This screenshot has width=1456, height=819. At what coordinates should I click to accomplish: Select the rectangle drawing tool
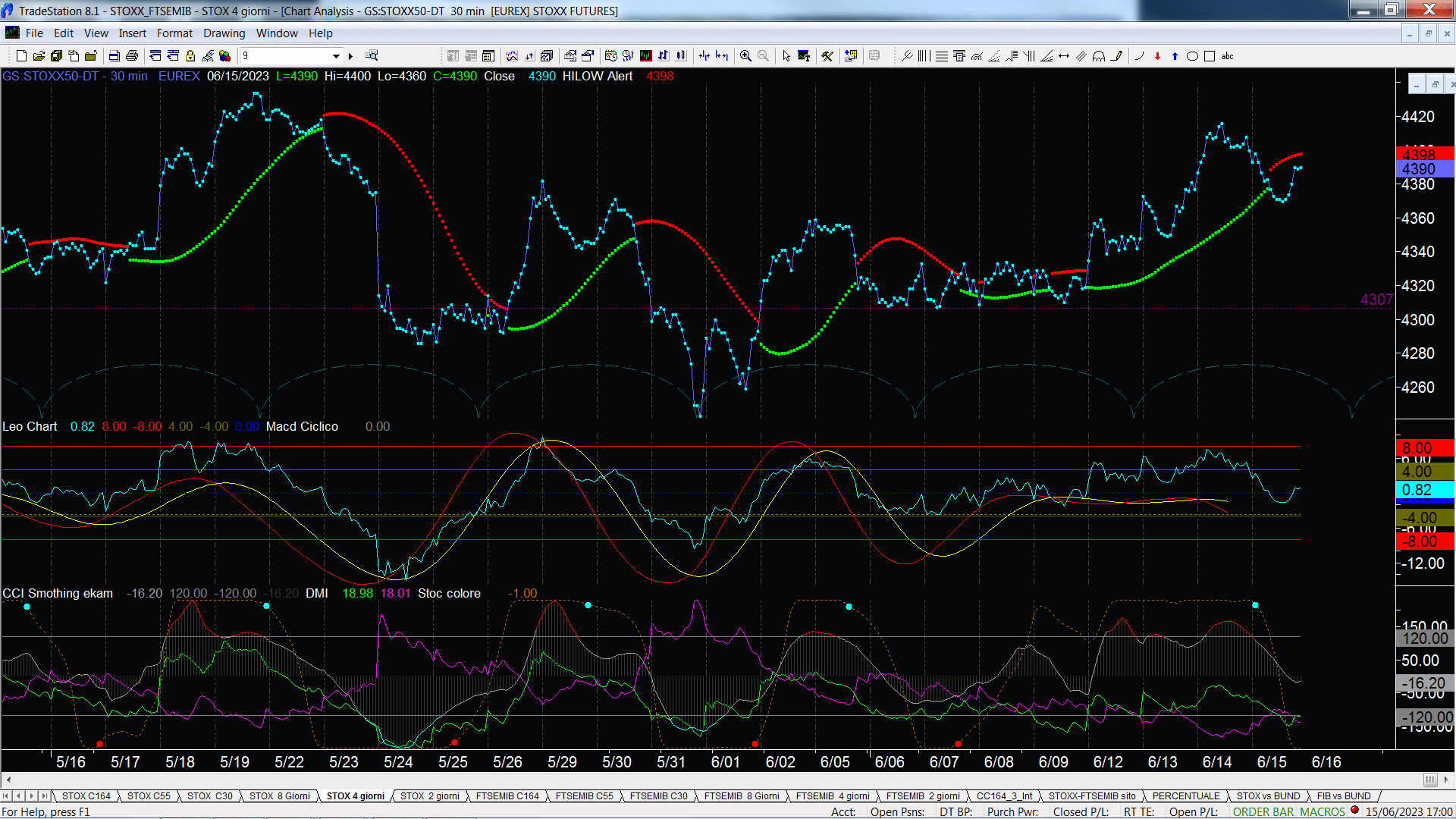(1210, 56)
